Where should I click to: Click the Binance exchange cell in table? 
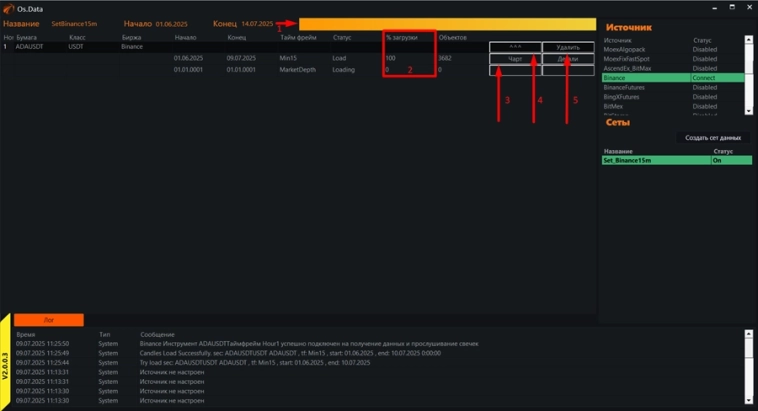[132, 47]
